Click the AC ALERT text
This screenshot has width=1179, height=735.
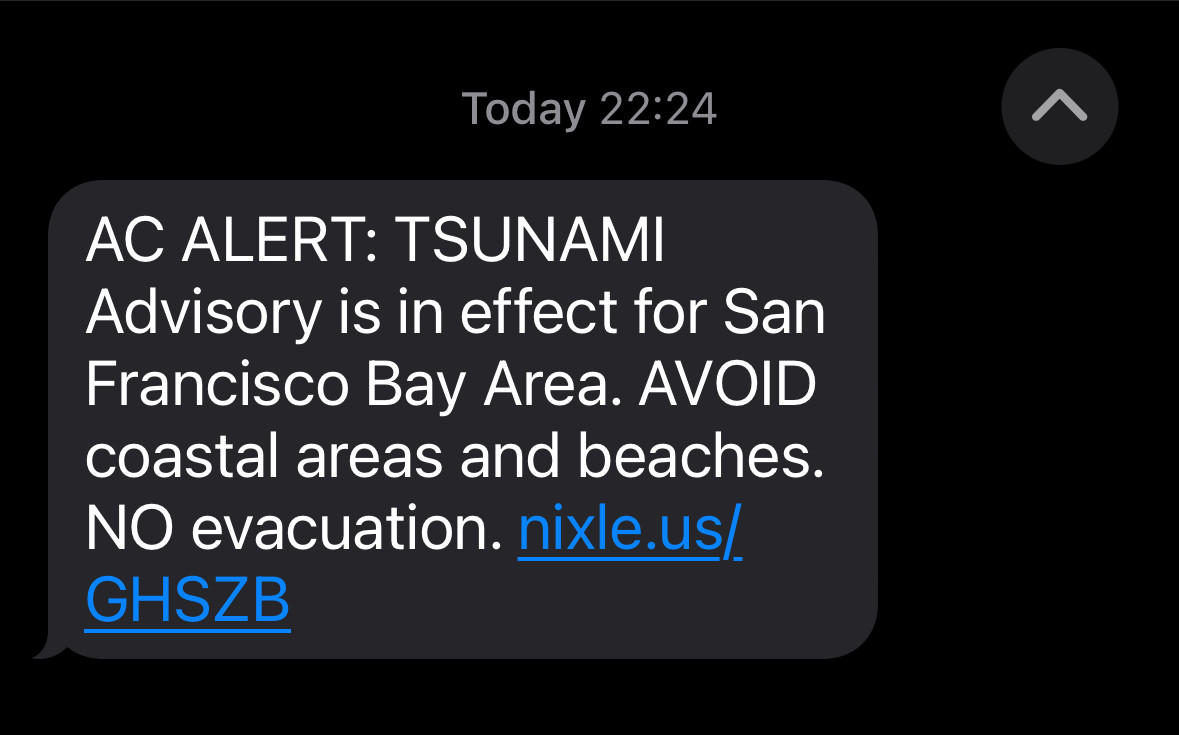point(228,240)
